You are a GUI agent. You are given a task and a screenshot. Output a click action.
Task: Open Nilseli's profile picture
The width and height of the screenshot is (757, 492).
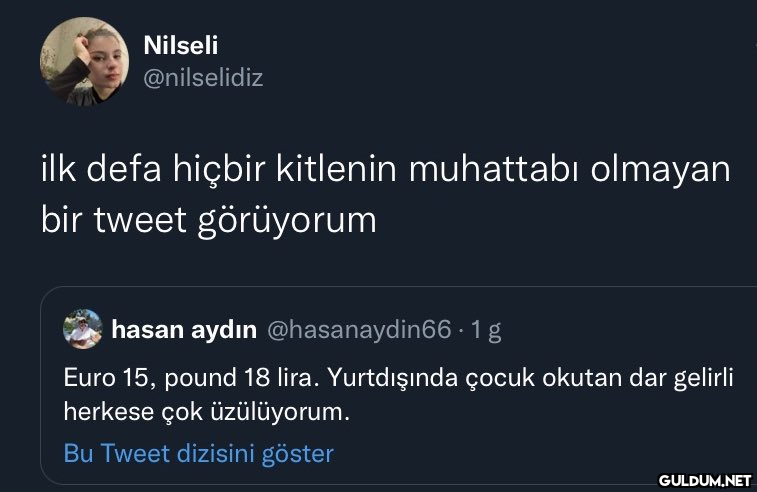tap(84, 61)
